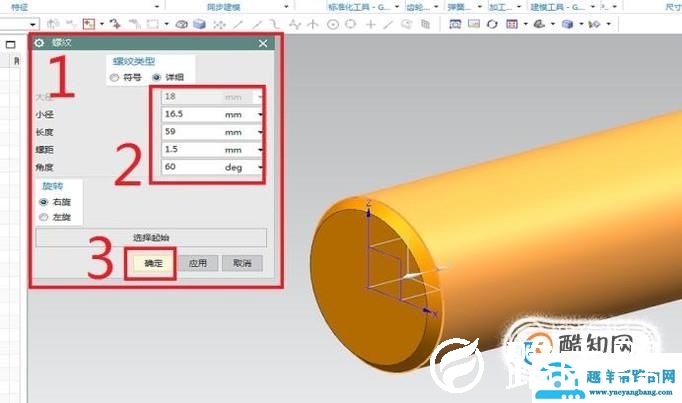Select the 详细 thread type radio button
Image resolution: width=682 pixels, height=403 pixels.
click(x=156, y=78)
